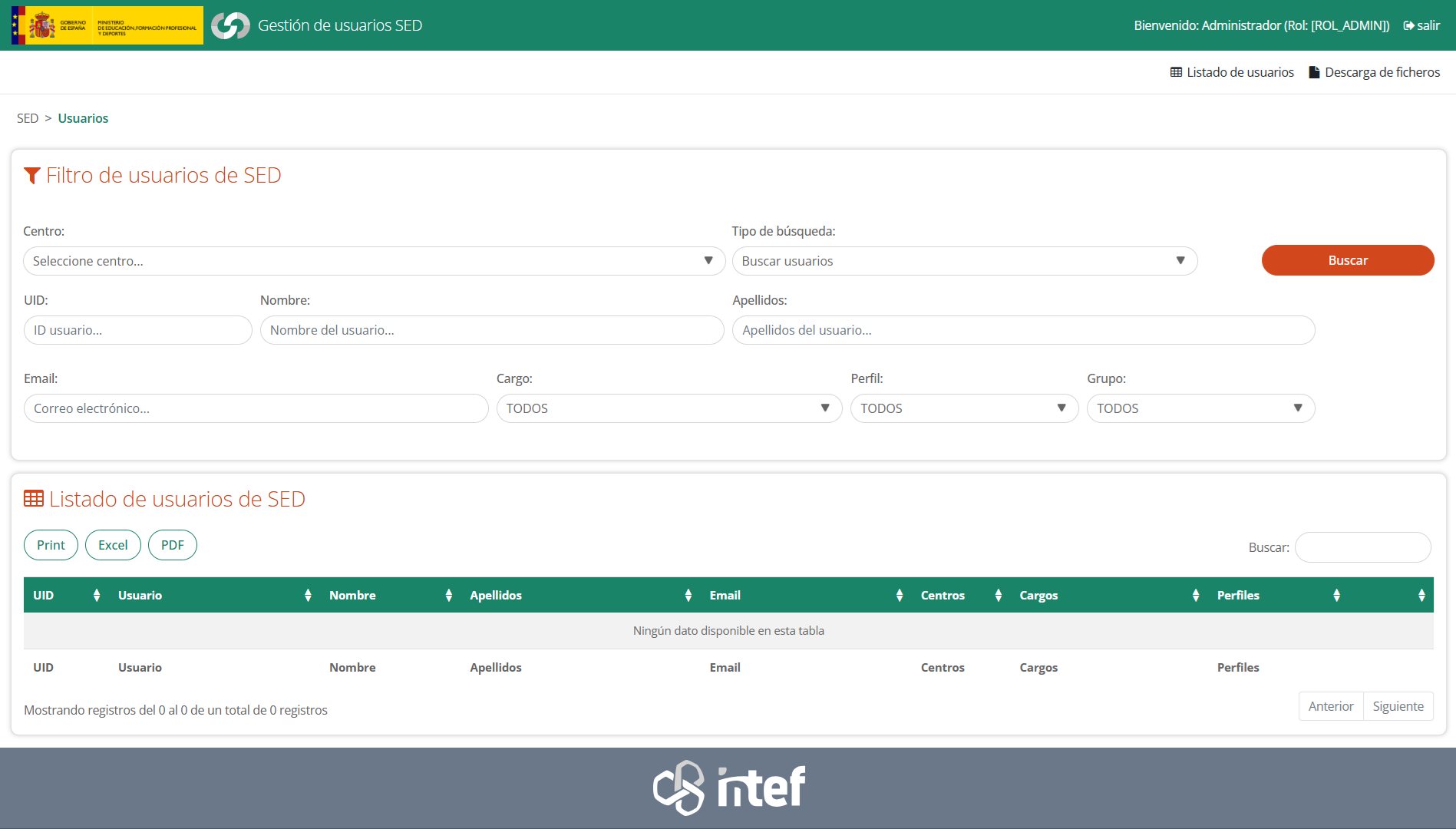Expand the Grupo dropdown
1456x829 pixels.
coord(1201,408)
